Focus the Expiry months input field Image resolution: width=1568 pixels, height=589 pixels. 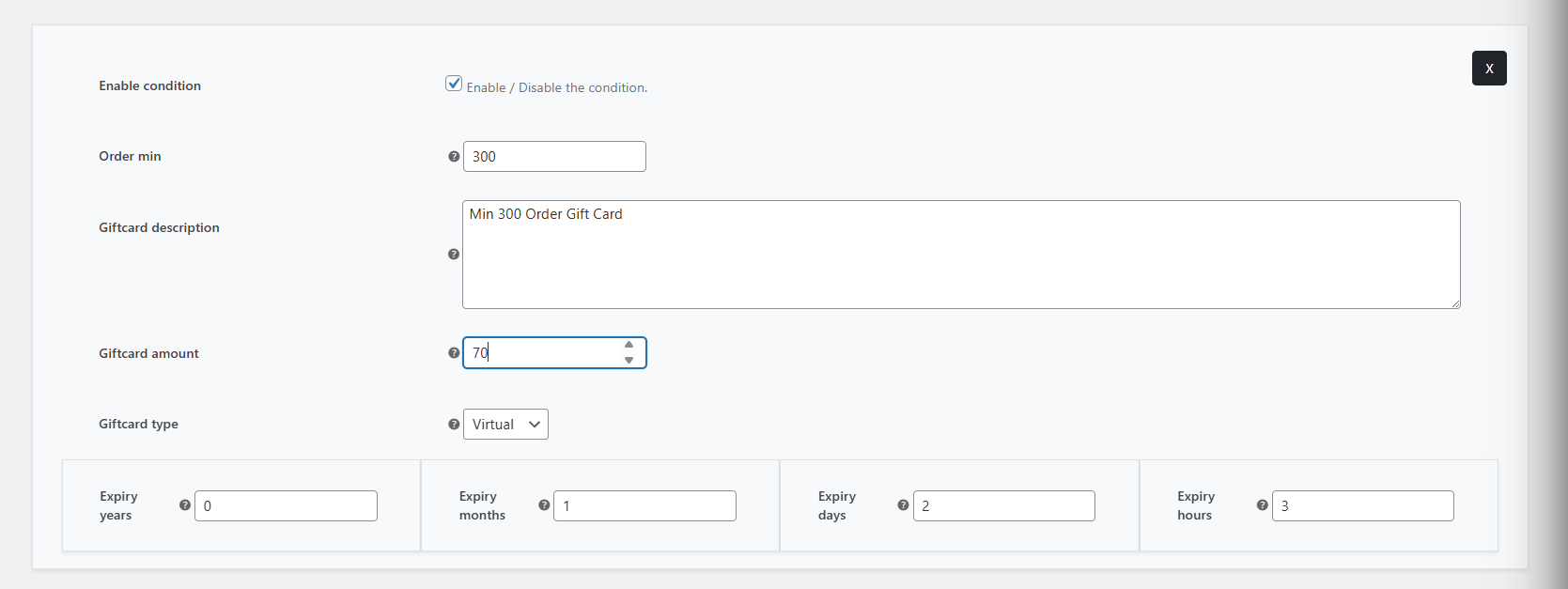[x=644, y=505]
